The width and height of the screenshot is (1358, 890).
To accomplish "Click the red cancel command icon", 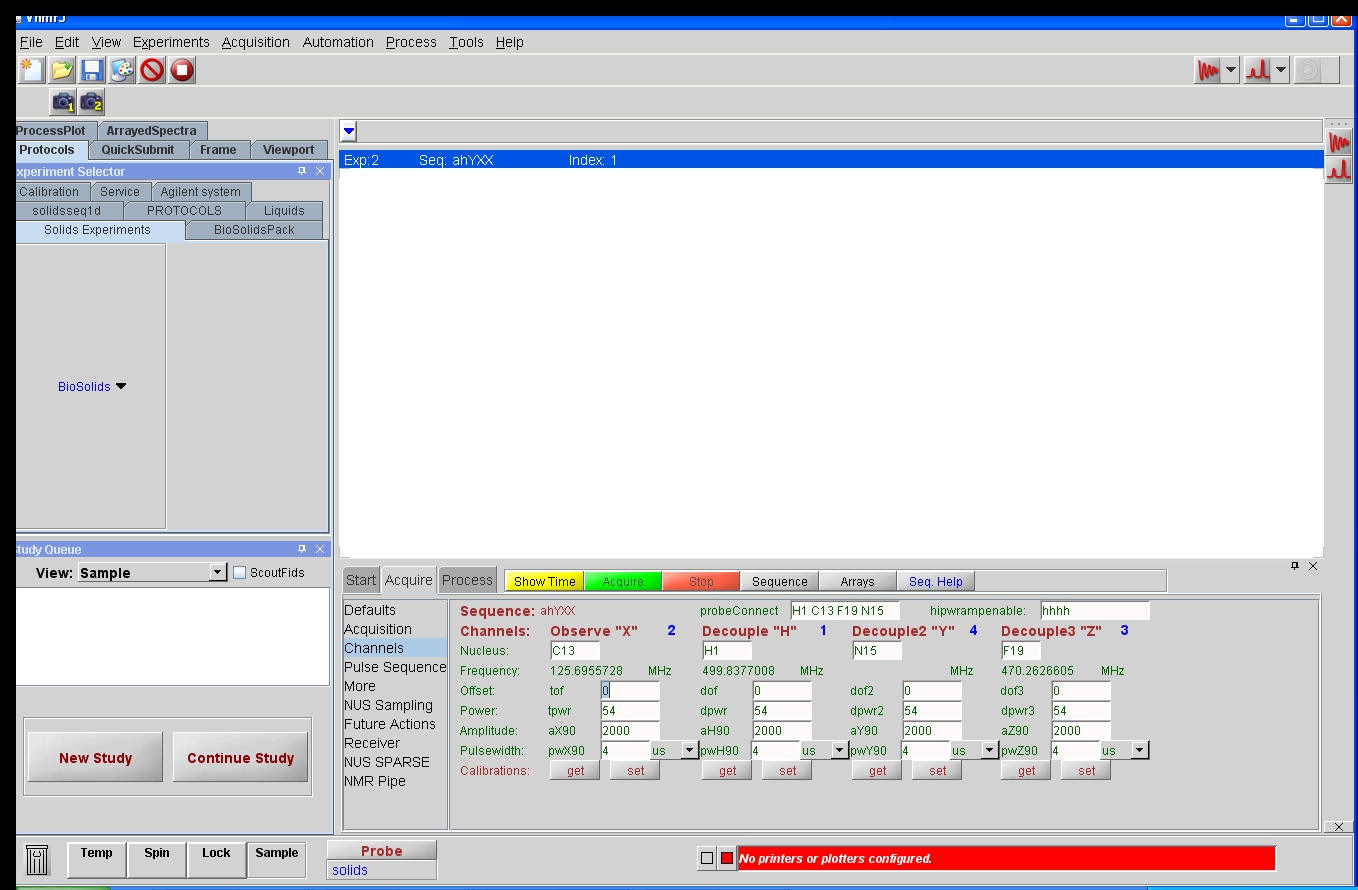I will pyautogui.click(x=152, y=70).
